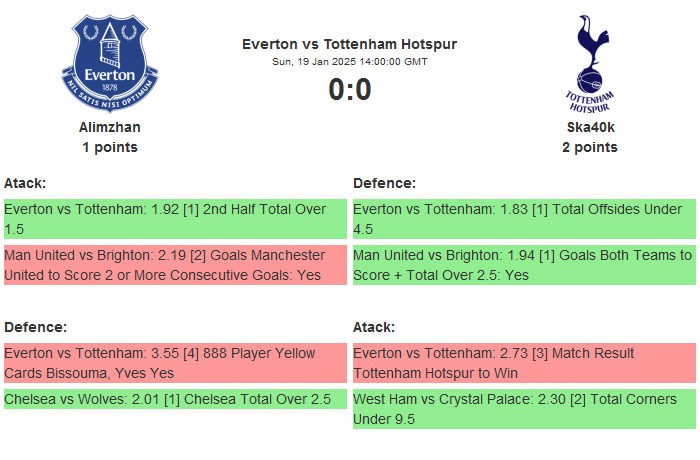Viewport: 700px width, 460px height.
Task: Select the Total Corners Under 9.5 bet
Action: (x=523, y=409)
